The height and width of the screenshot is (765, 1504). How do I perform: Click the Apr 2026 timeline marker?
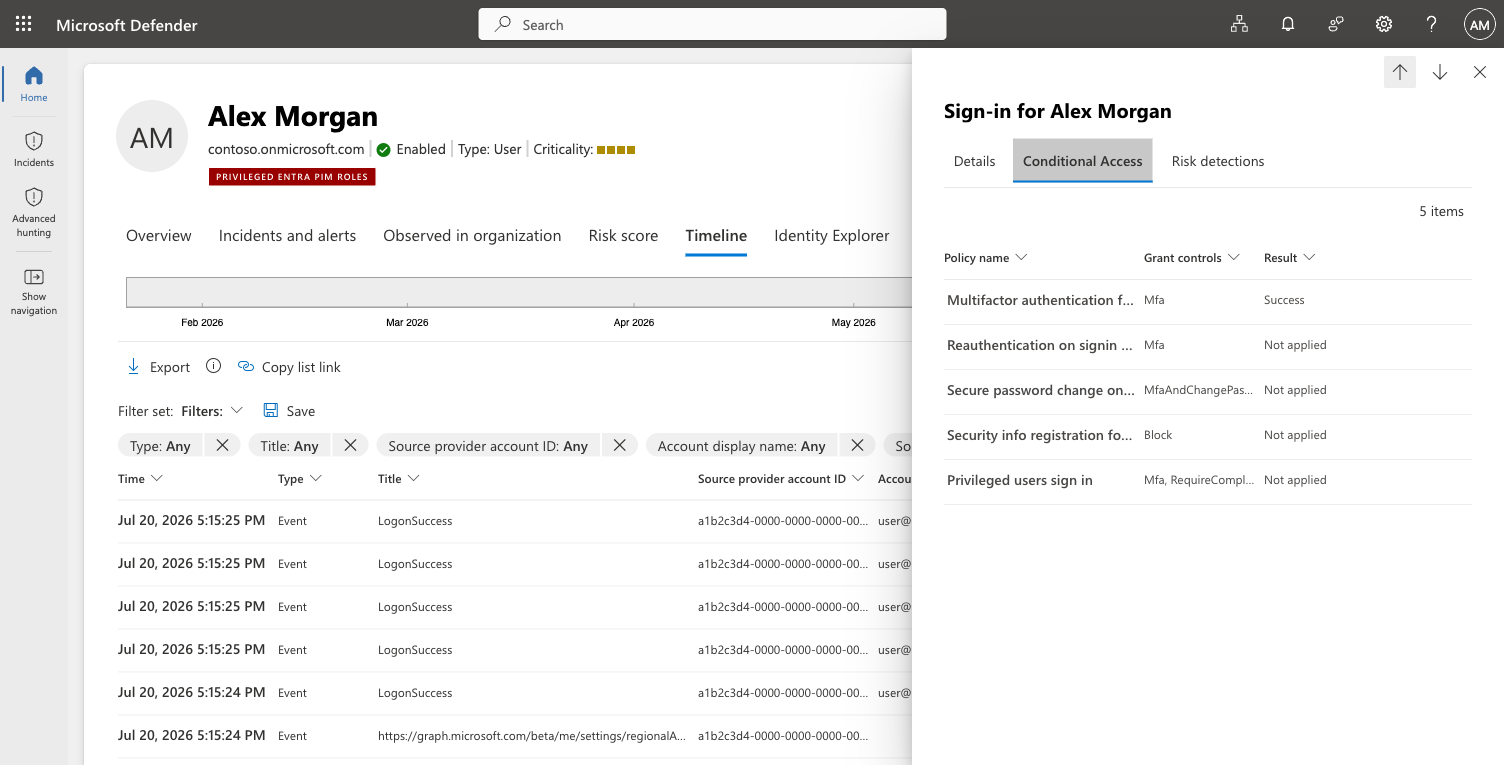click(634, 322)
